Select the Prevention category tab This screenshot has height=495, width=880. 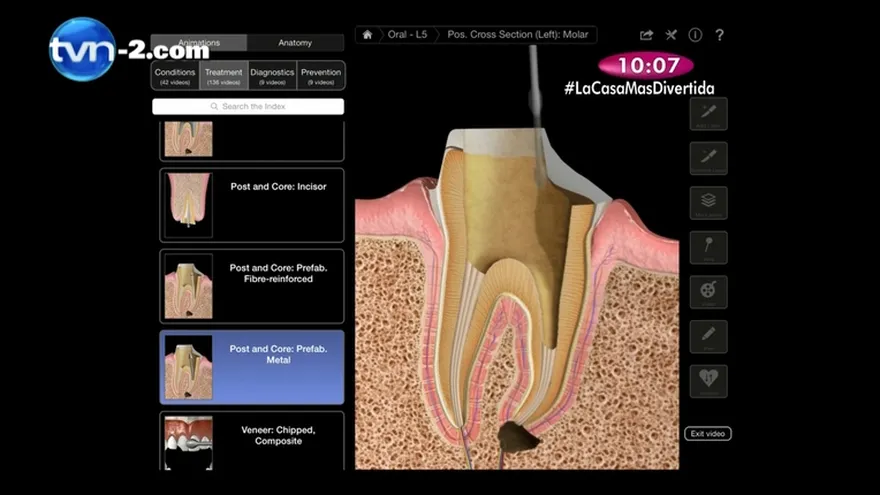click(321, 76)
